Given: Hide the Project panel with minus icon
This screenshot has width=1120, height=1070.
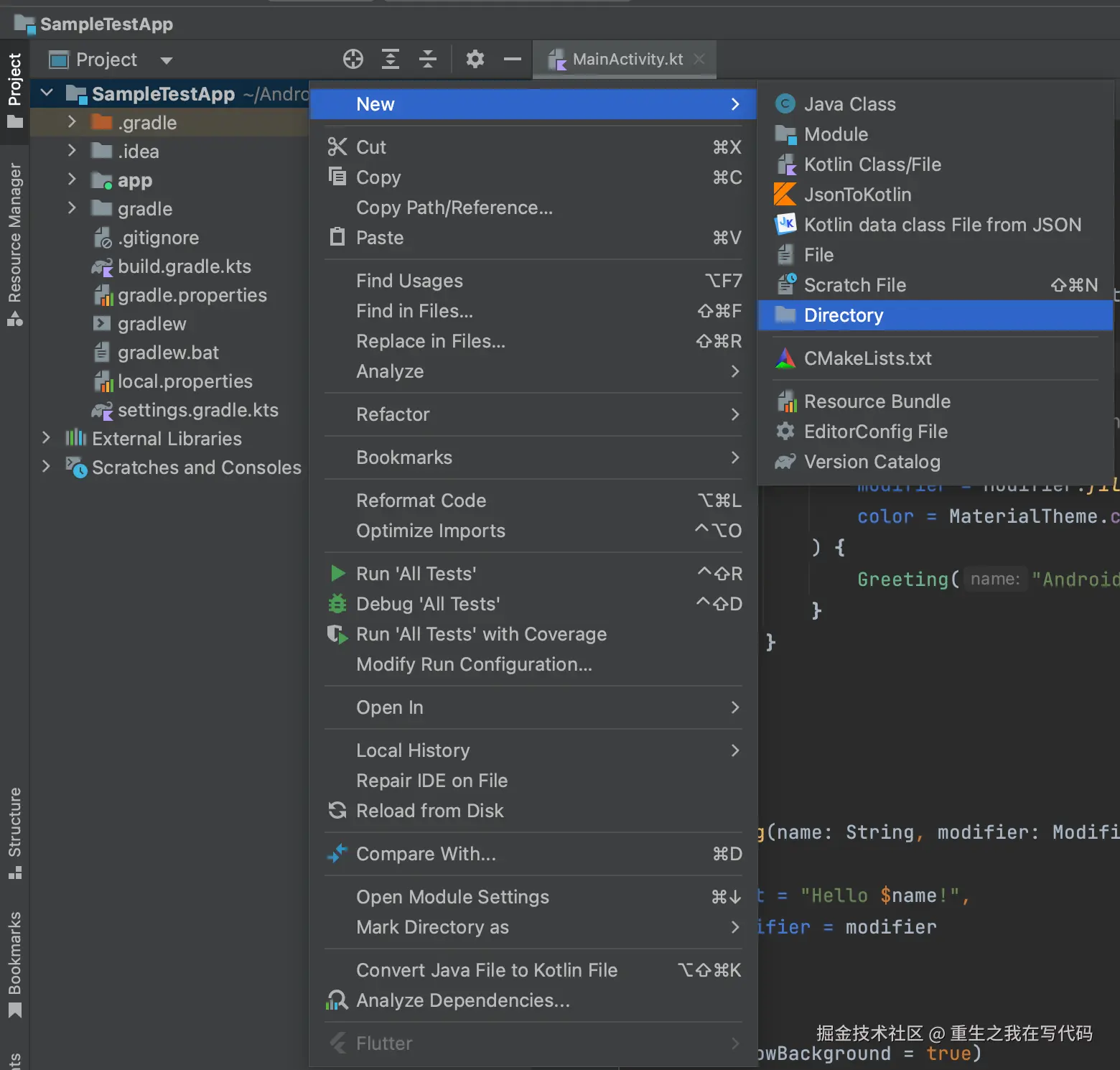Looking at the screenshot, I should pos(512,59).
